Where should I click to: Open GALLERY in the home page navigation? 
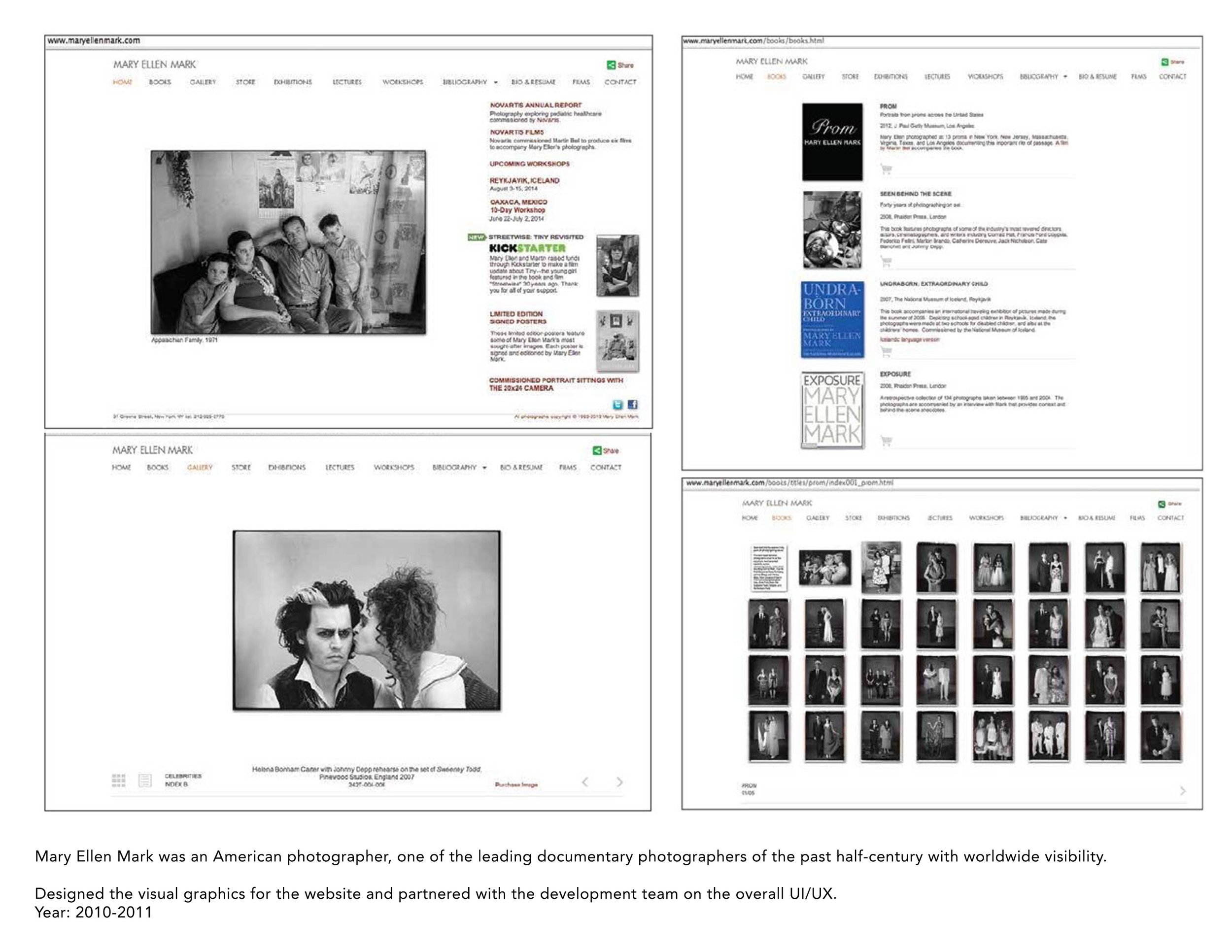(x=203, y=82)
